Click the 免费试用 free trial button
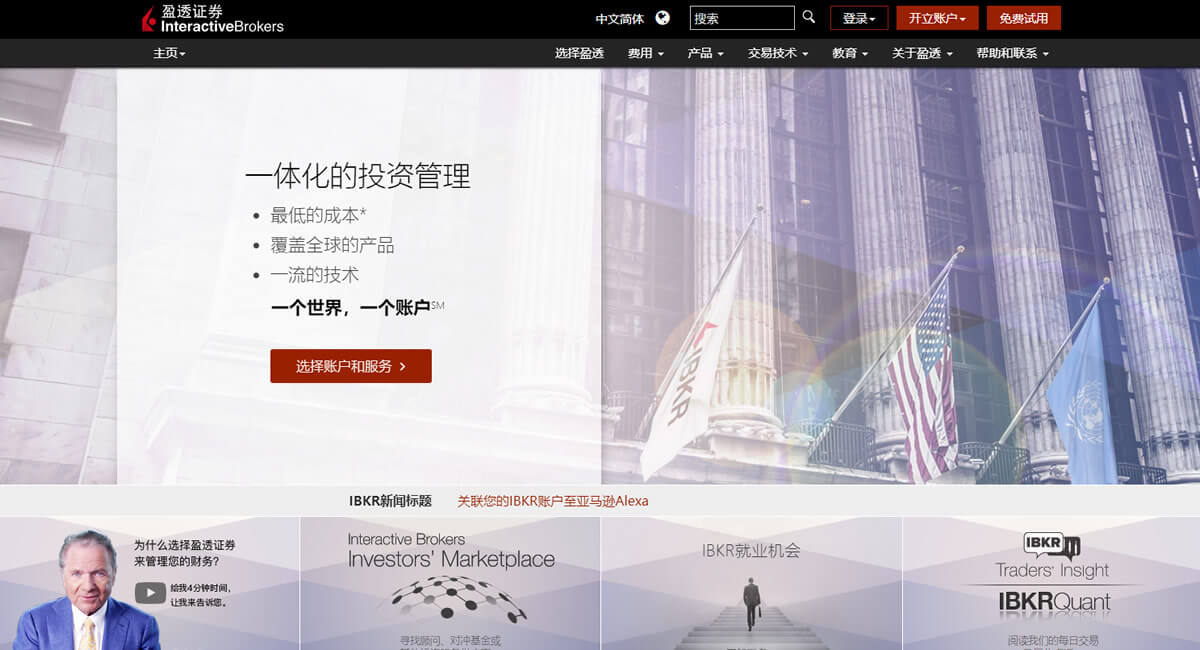 (x=1023, y=18)
